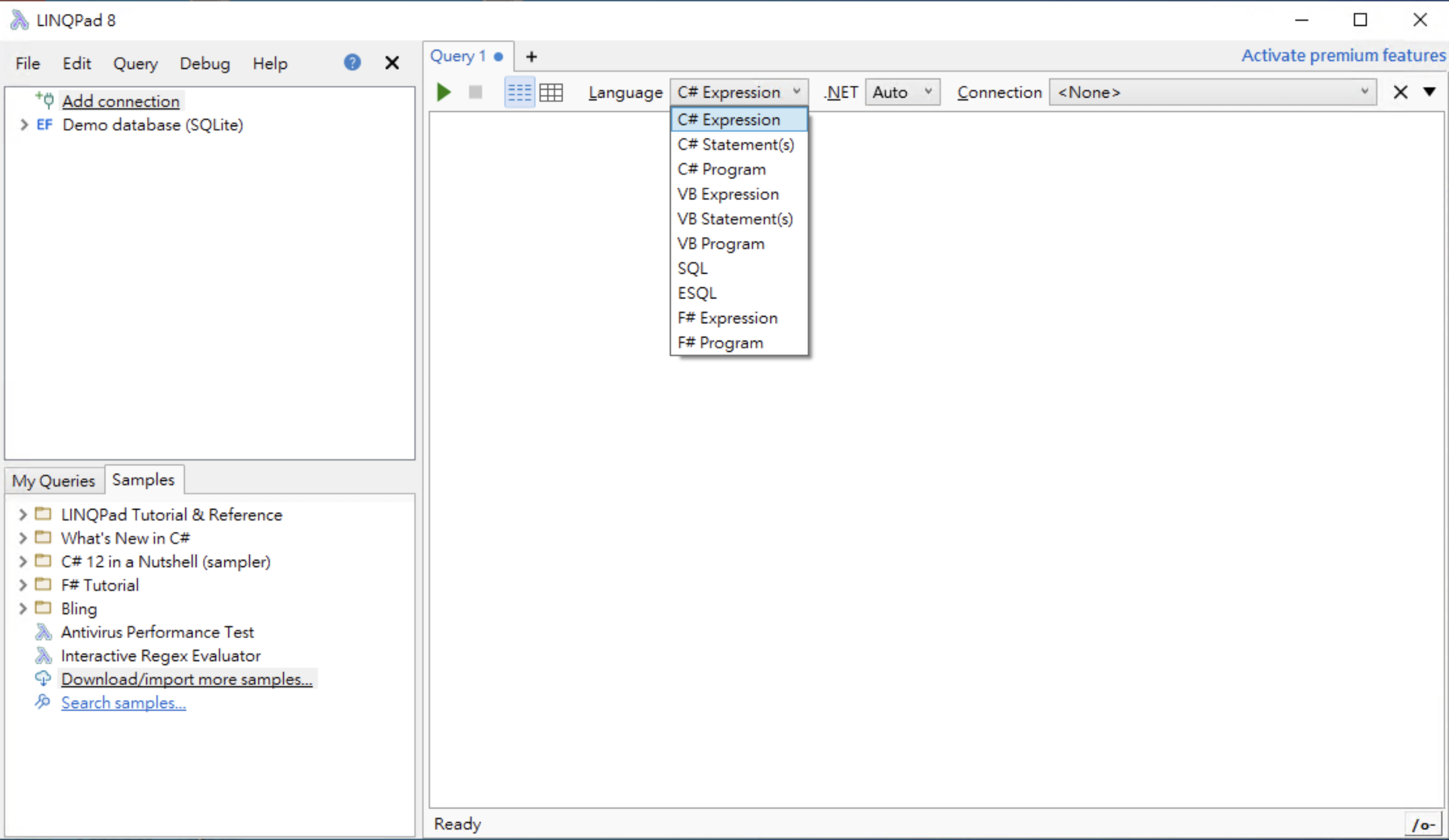Click the /o- optimization toggle in status bar

coord(1423,825)
